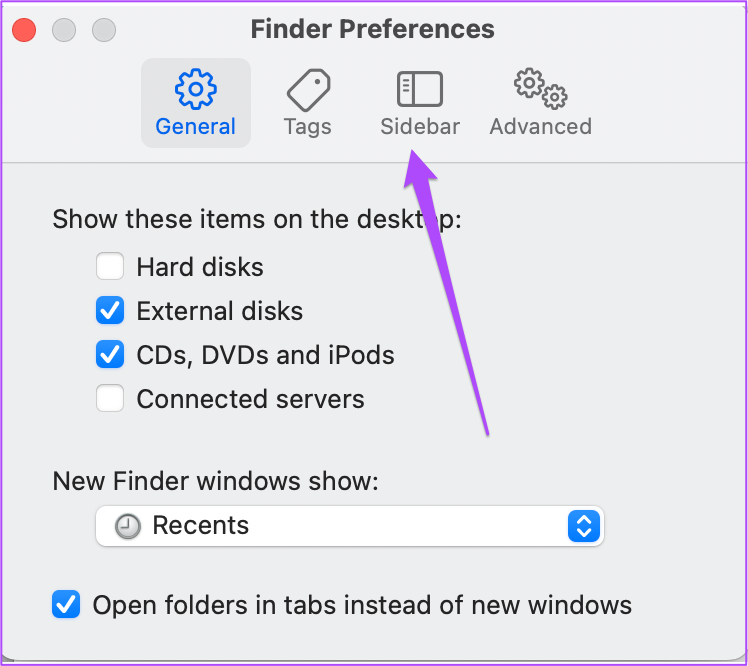Switch to the Advanced tab label
This screenshot has height=666, width=748.
pyautogui.click(x=540, y=127)
